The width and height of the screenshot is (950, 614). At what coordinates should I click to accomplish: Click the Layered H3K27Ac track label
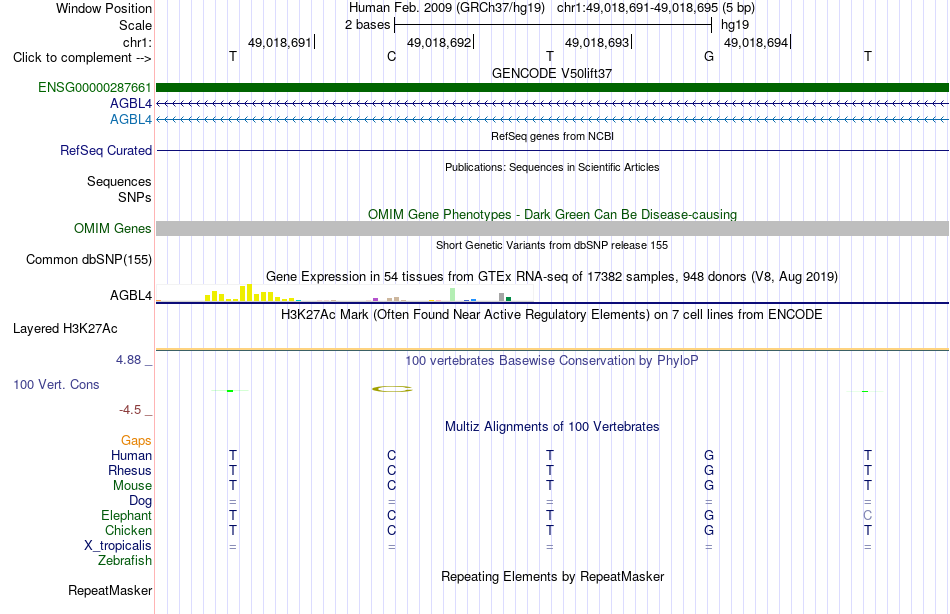tap(65, 329)
